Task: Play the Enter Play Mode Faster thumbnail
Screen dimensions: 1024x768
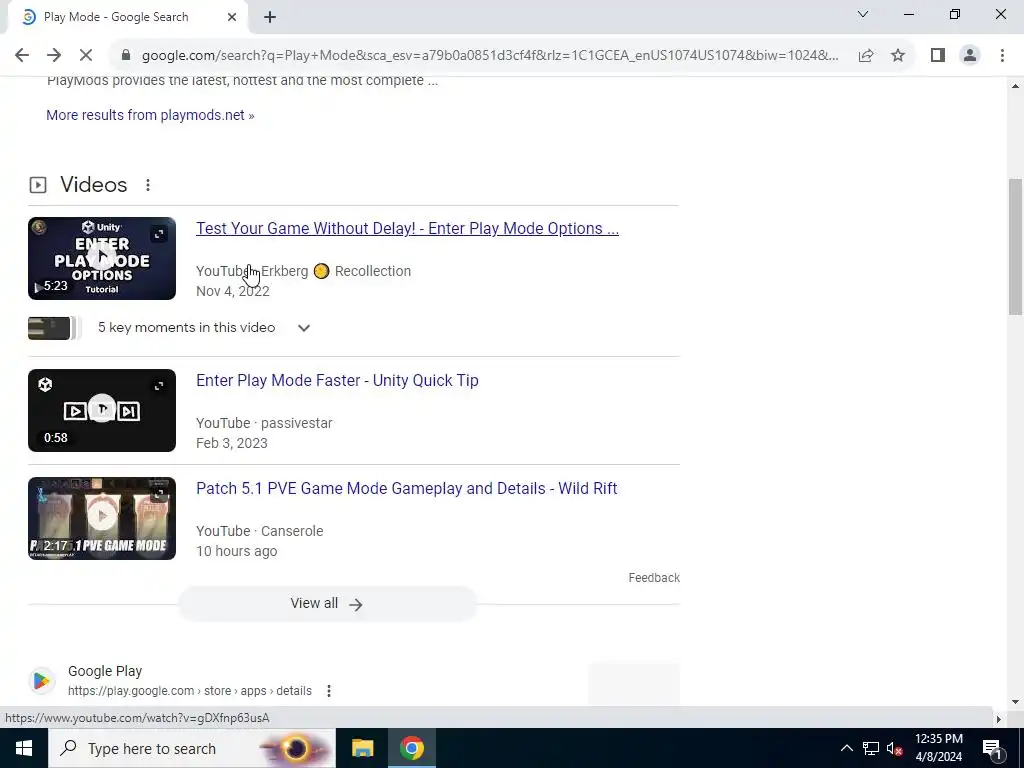Action: (102, 410)
